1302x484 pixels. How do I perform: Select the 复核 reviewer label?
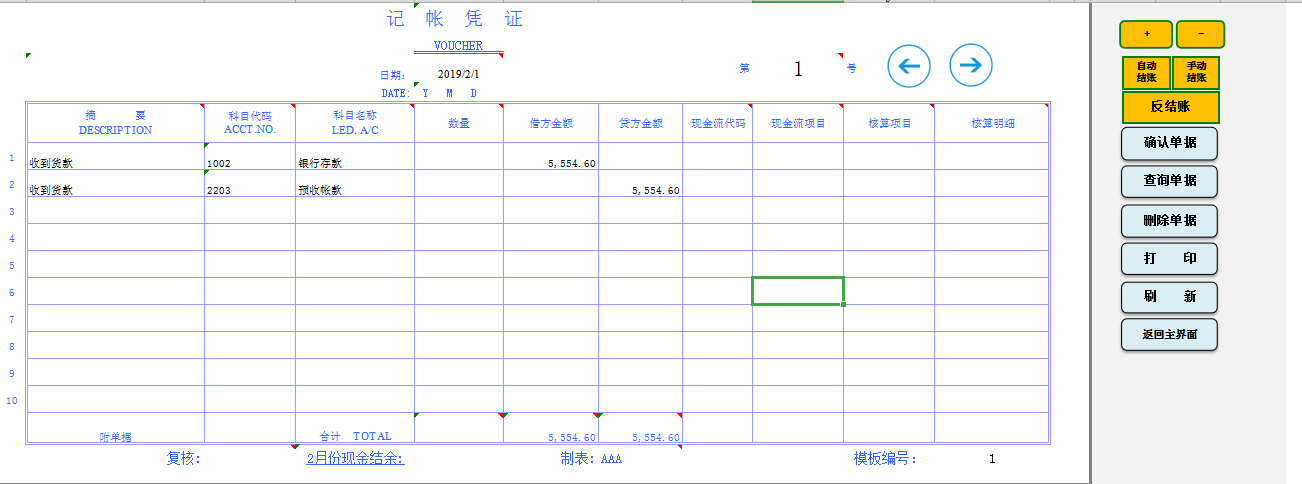point(184,459)
